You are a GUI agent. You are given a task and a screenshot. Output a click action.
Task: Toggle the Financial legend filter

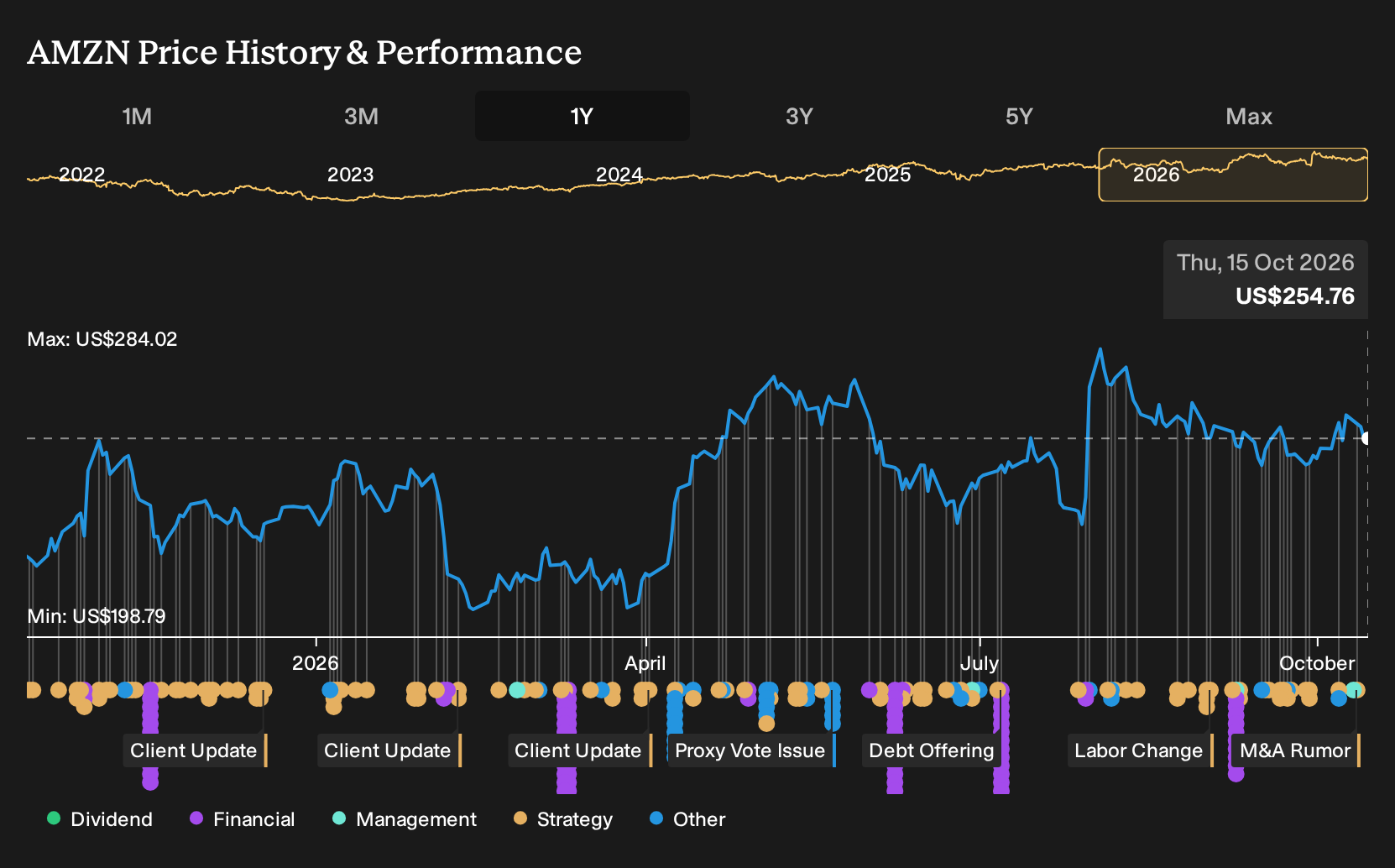coord(243,819)
